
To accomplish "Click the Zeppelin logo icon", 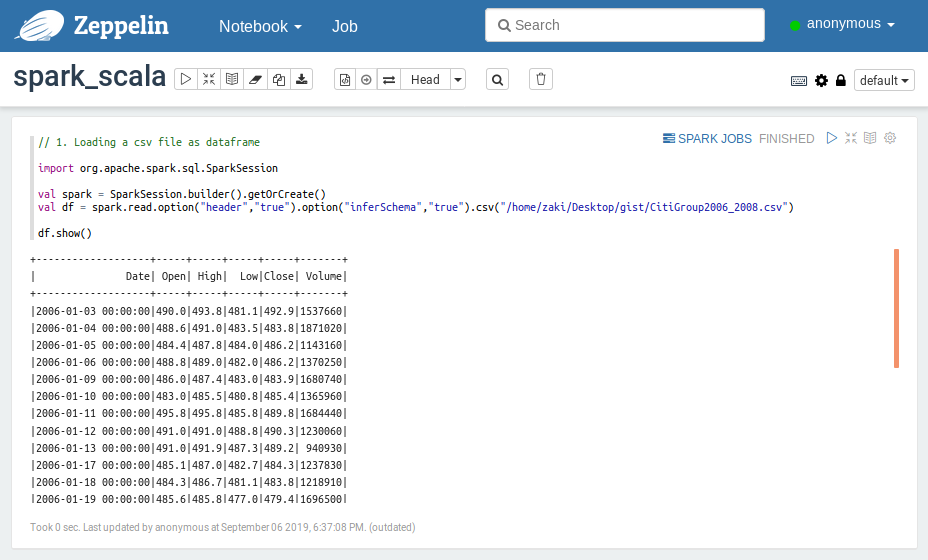I will (40, 25).
